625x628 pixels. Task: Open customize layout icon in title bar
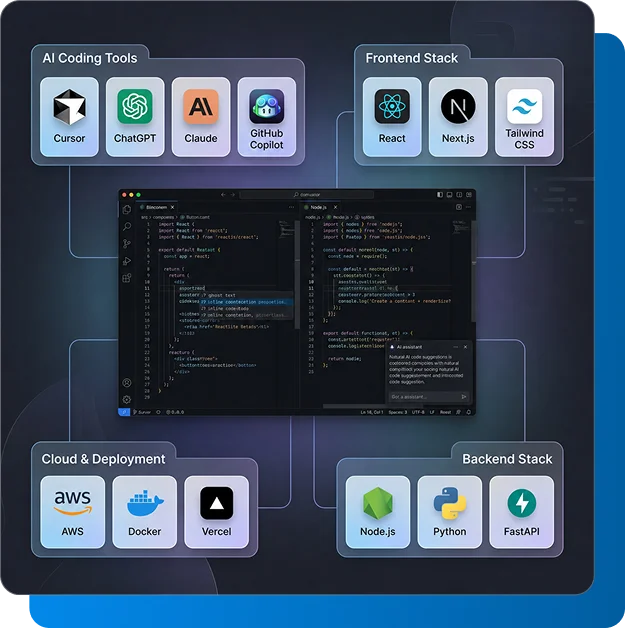coord(469,195)
